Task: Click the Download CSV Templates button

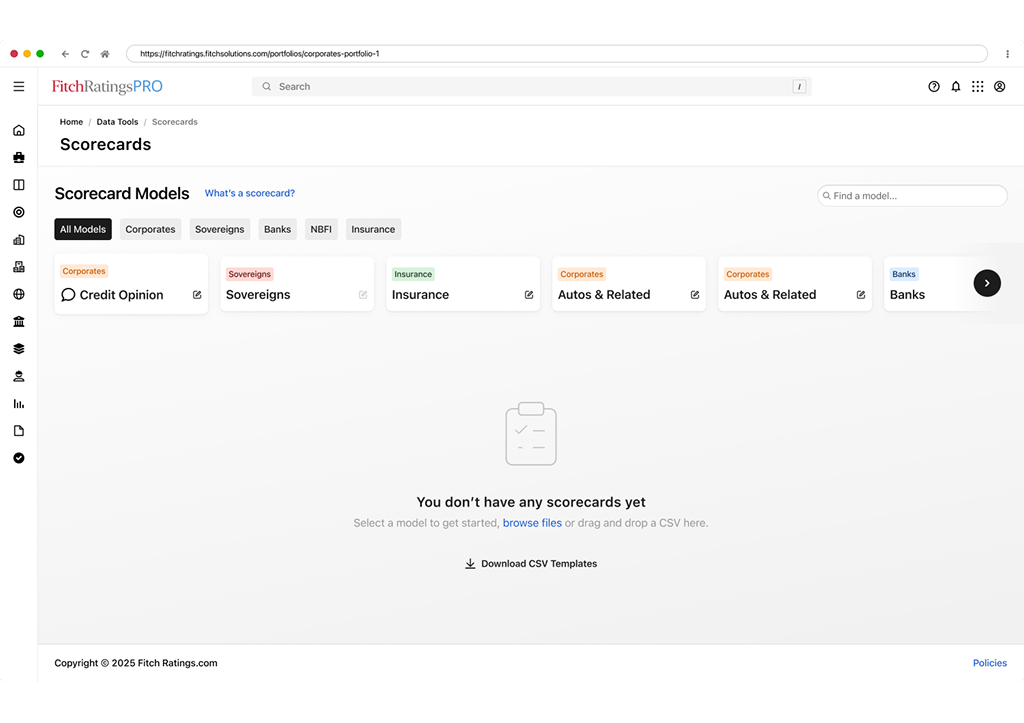Action: click(x=530, y=564)
